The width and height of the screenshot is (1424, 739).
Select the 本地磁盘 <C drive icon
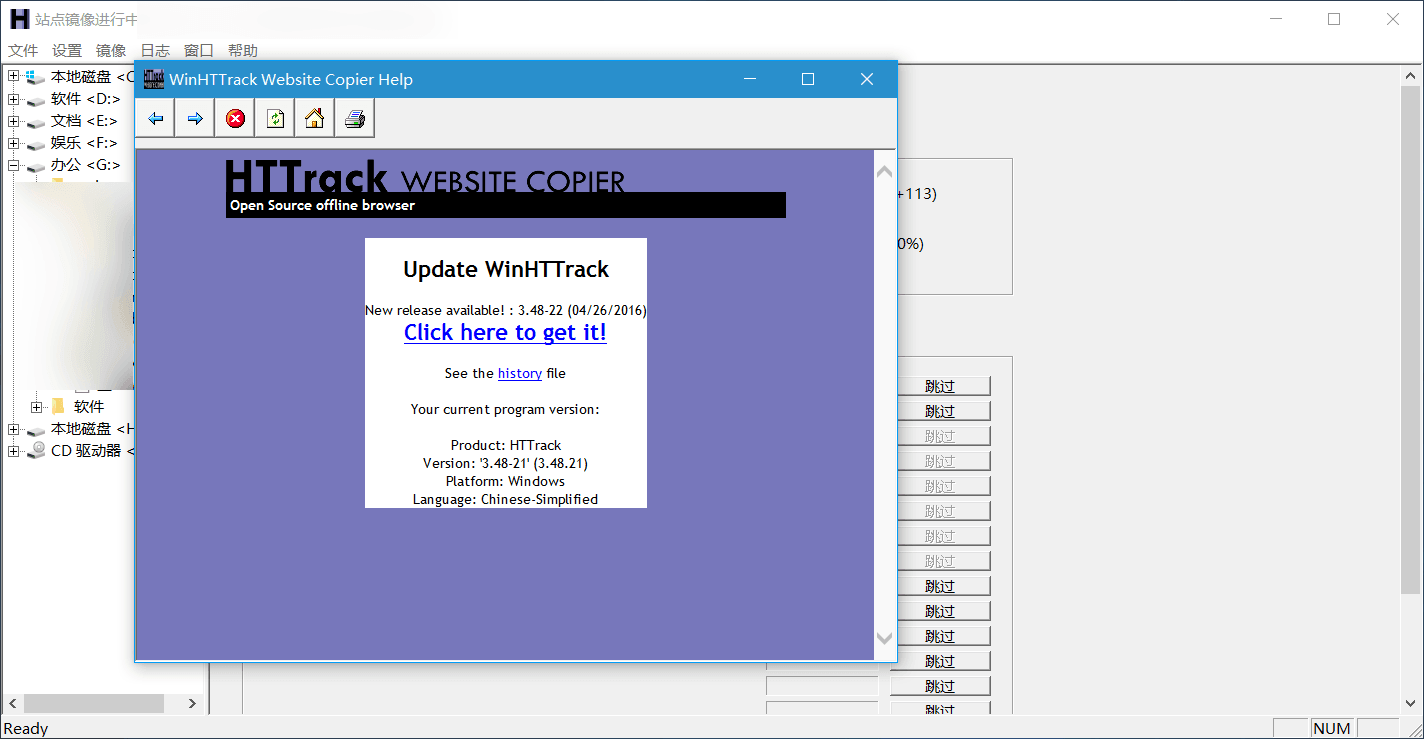point(35,76)
